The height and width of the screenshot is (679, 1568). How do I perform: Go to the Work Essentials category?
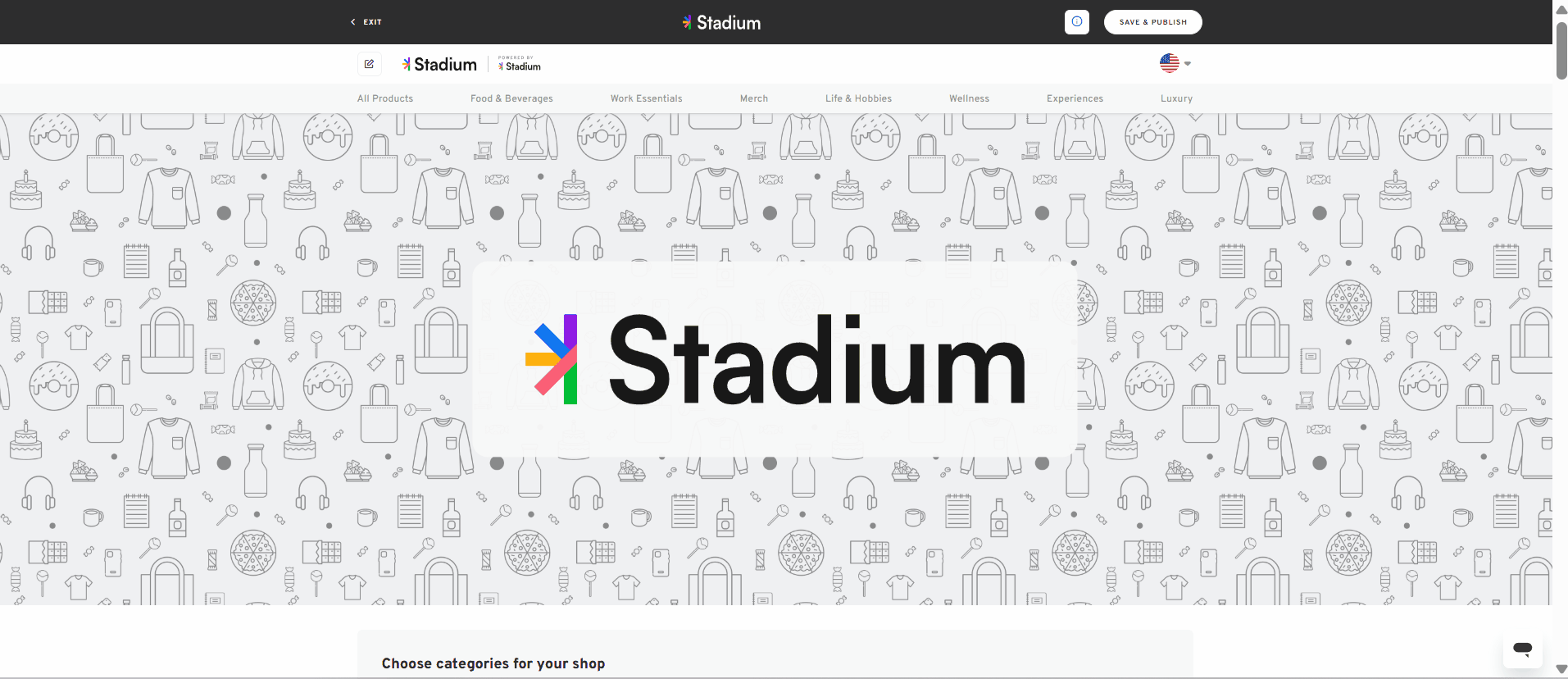646,98
